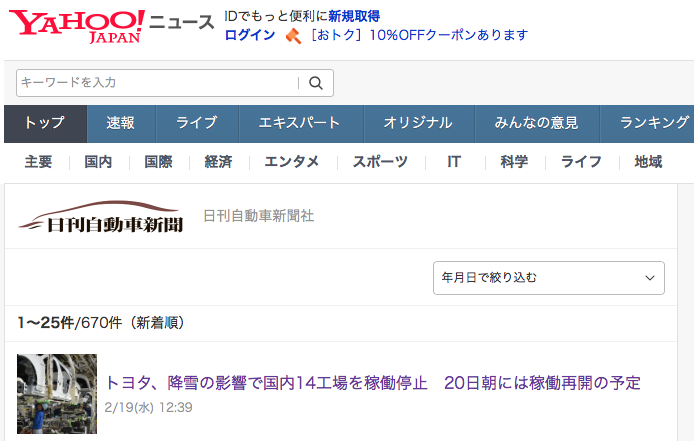Open the みんなの意見 tab
The width and height of the screenshot is (694, 441).
tap(536, 123)
